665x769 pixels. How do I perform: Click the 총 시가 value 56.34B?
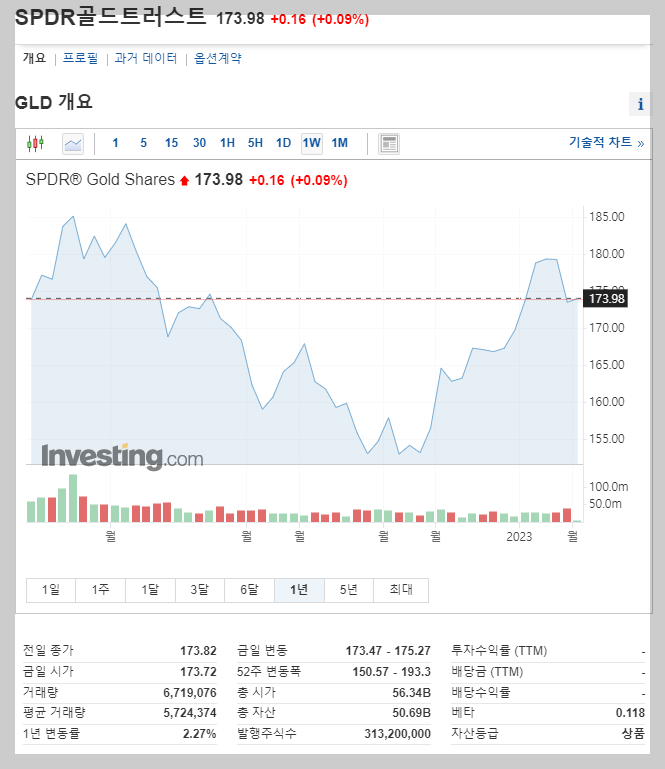[x=411, y=692]
